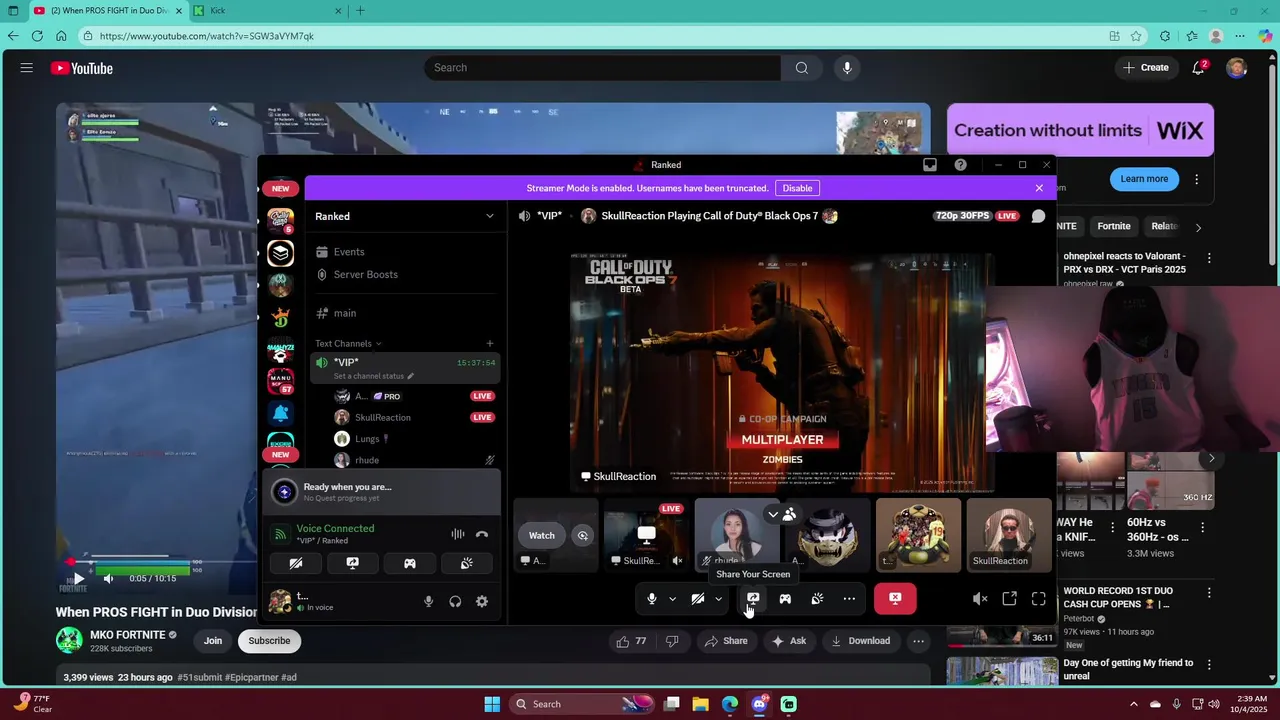Select the SkullReaction participant tile
Screen dimensions: 1280x720
1008,535
